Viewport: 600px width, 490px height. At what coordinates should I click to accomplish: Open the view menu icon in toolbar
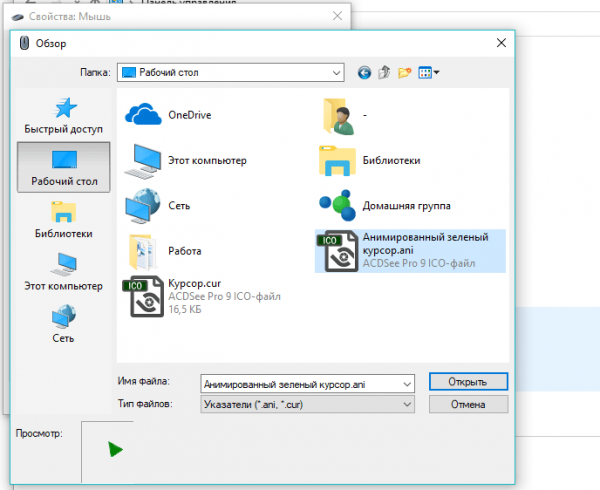(x=429, y=72)
